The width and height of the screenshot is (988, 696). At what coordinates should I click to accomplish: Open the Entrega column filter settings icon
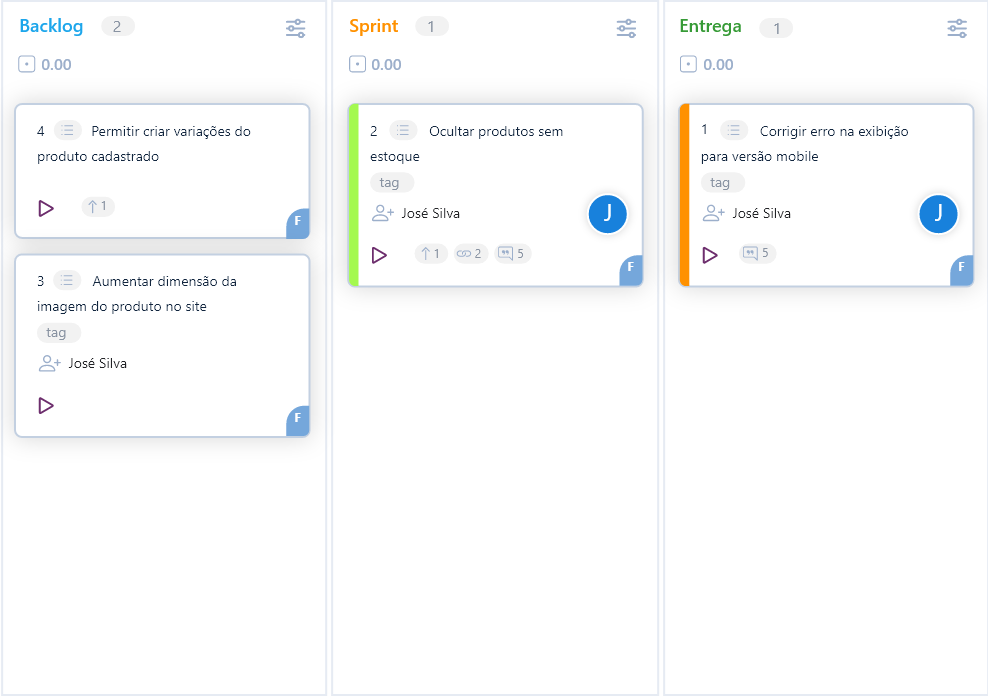(x=957, y=28)
